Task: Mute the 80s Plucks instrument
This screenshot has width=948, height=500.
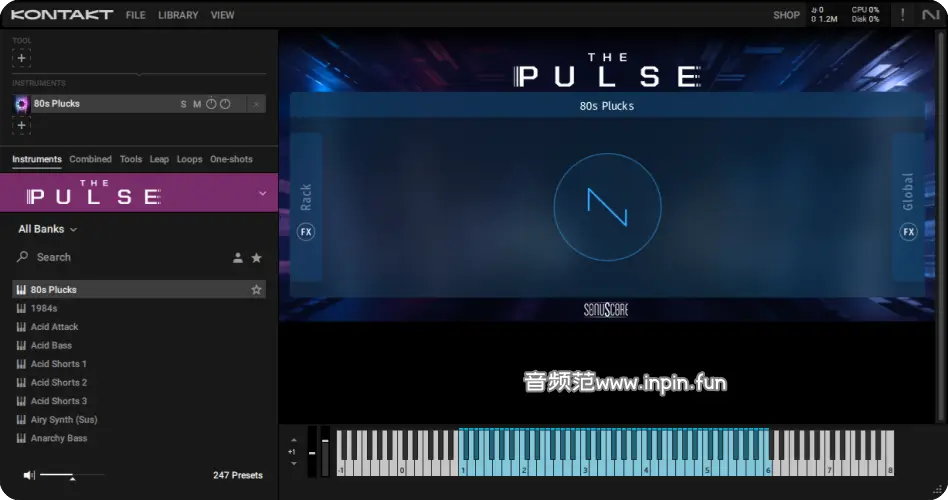Action: tap(196, 104)
